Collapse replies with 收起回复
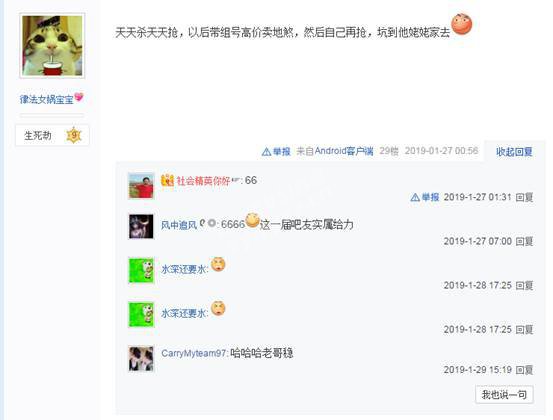 point(514,152)
